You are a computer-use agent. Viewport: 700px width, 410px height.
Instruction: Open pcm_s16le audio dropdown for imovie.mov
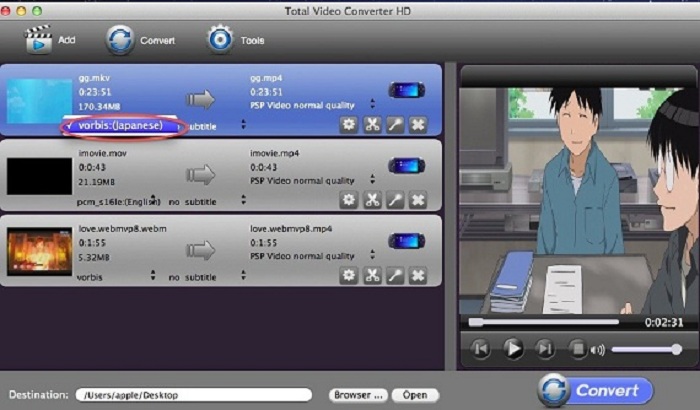(x=153, y=200)
